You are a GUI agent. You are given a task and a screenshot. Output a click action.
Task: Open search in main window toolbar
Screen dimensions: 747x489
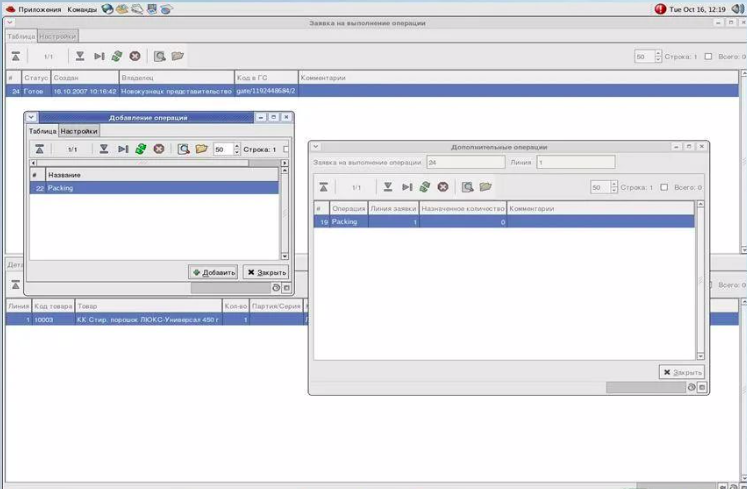click(x=160, y=56)
